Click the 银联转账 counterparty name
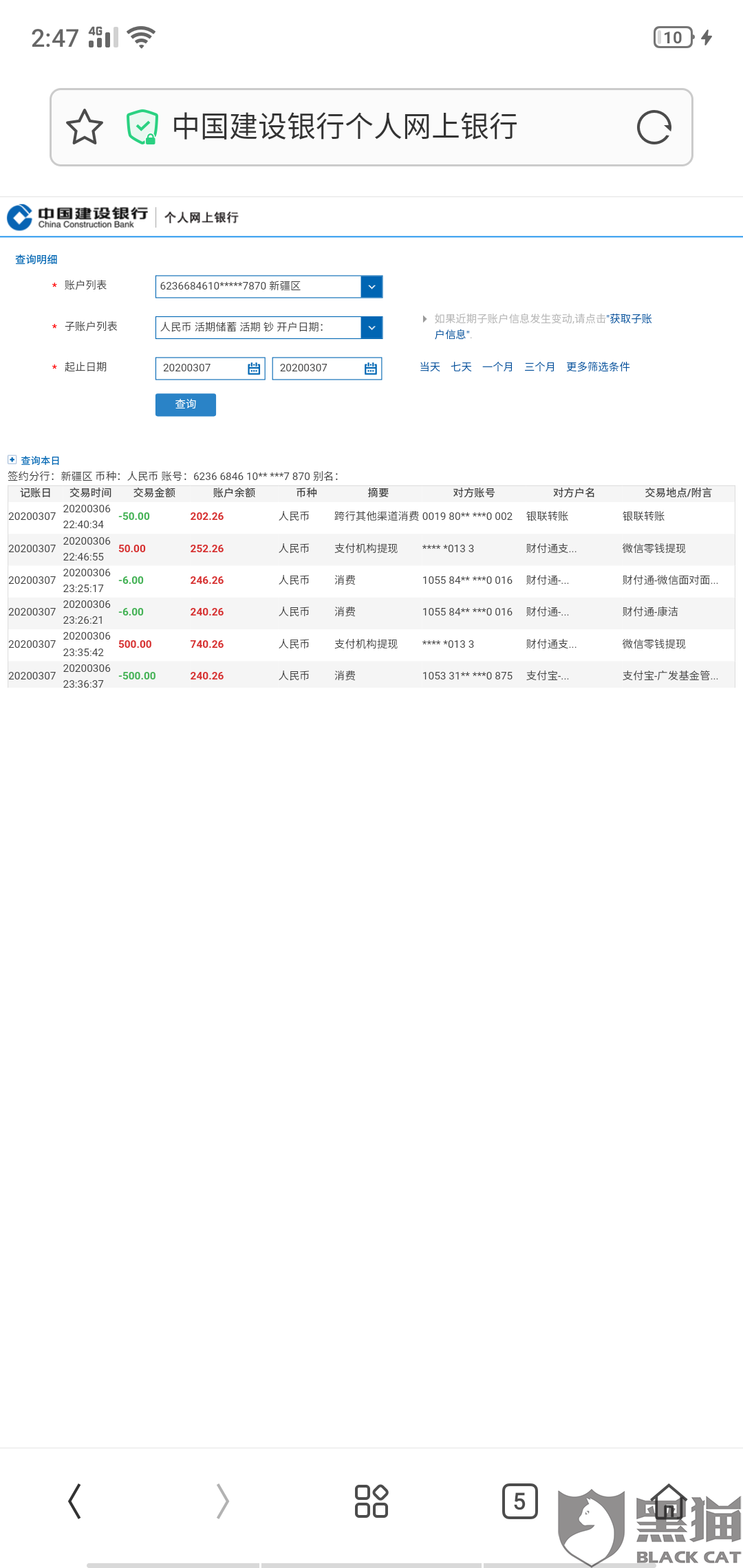Viewport: 743px width, 1568px height. (x=547, y=516)
